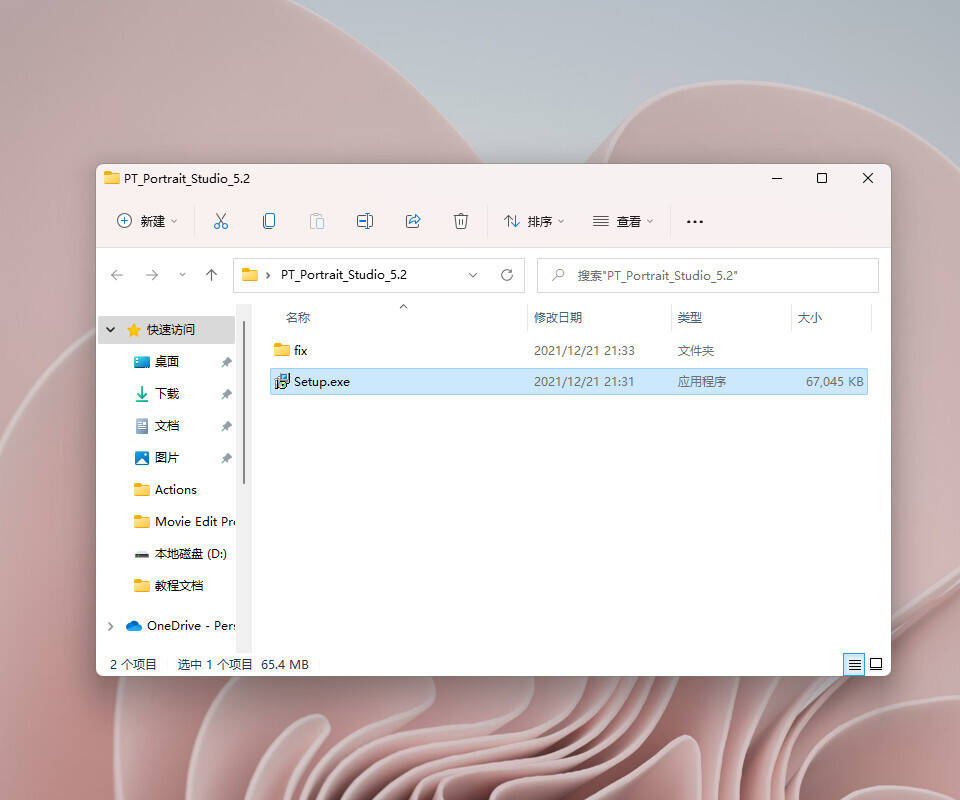This screenshot has height=800, width=960.
Task: Sort by the 修改日期 column header
Action: point(558,318)
